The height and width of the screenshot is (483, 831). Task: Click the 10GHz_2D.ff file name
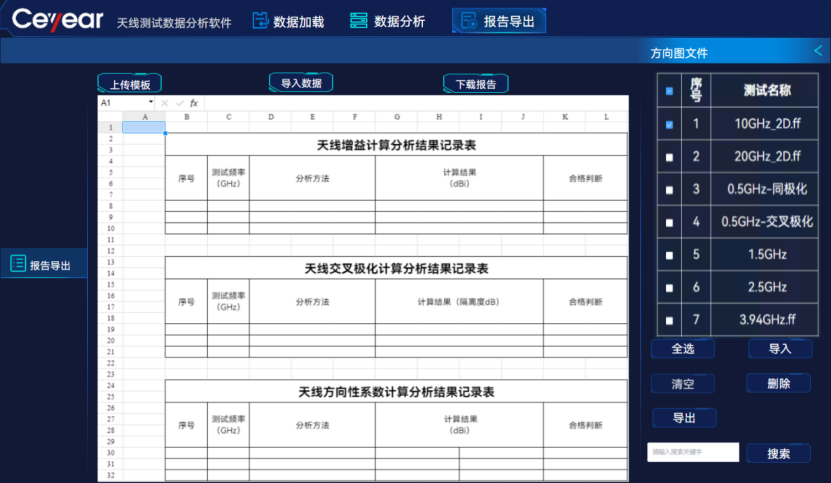click(x=767, y=124)
